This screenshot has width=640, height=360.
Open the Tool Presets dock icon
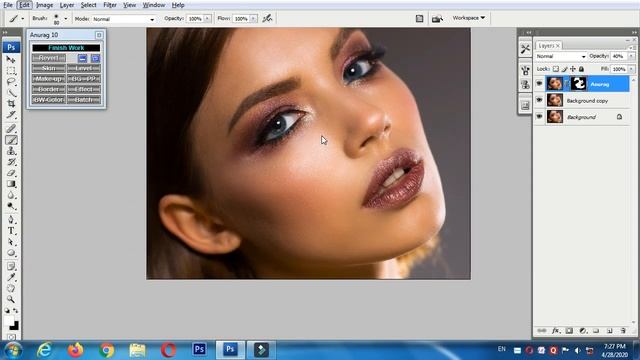tap(525, 49)
